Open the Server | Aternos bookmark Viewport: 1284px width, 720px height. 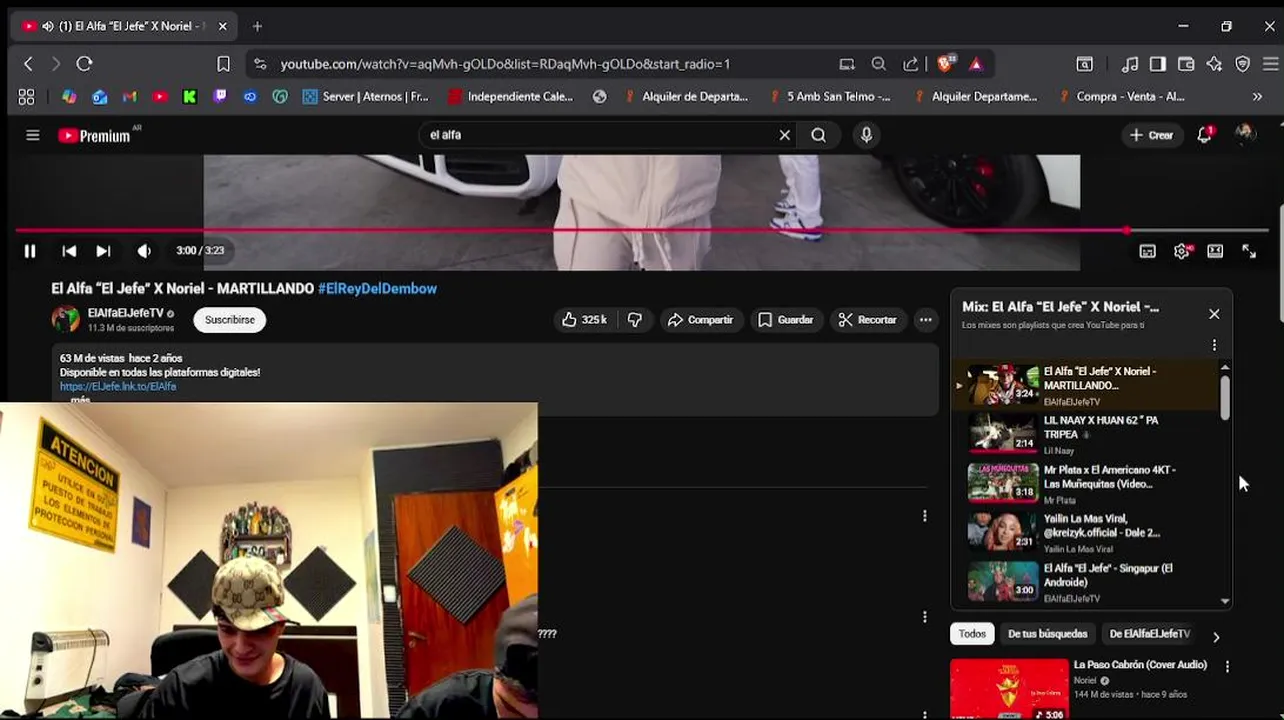(x=365, y=97)
